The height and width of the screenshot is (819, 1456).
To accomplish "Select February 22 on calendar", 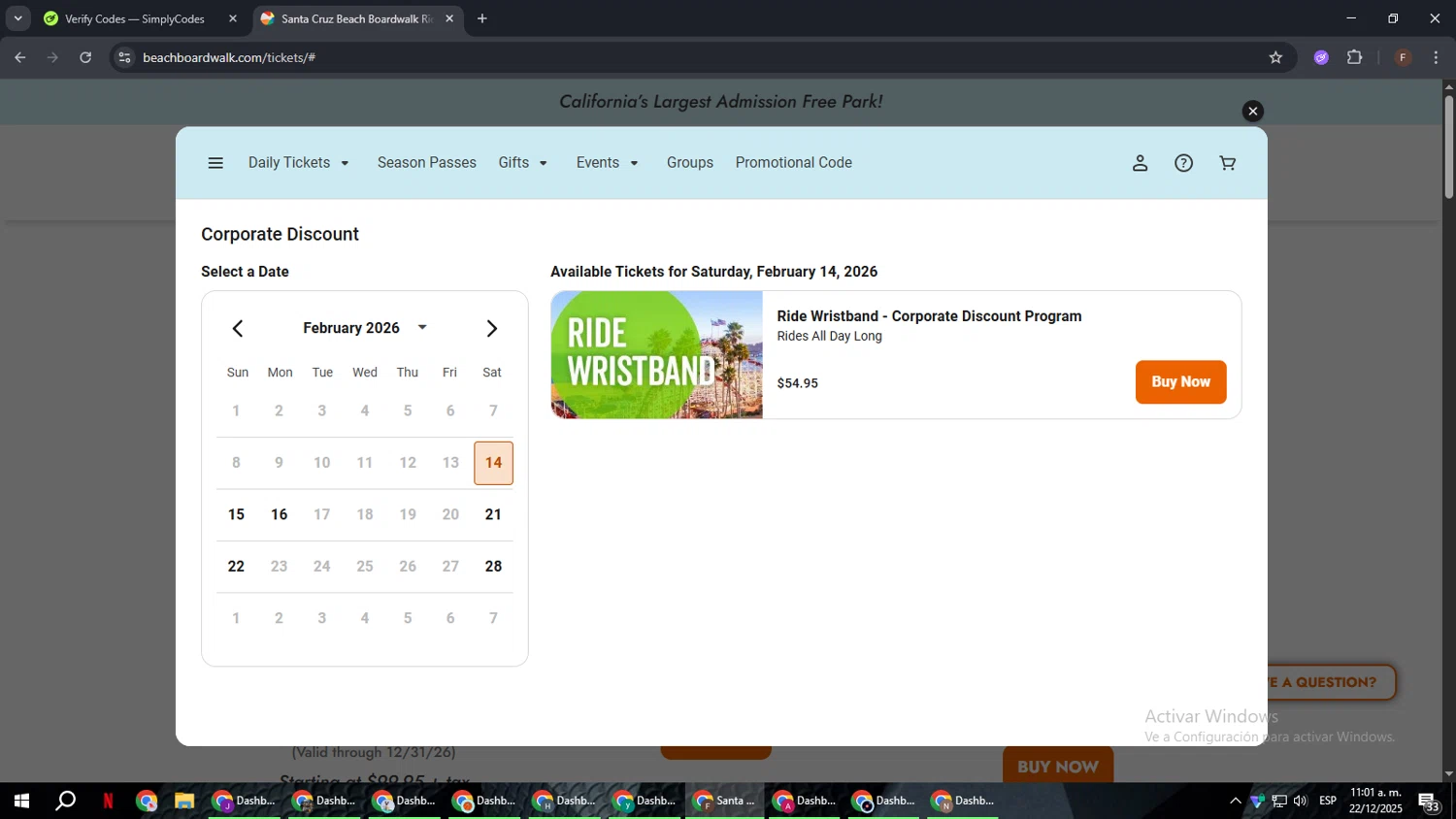I will tap(236, 567).
